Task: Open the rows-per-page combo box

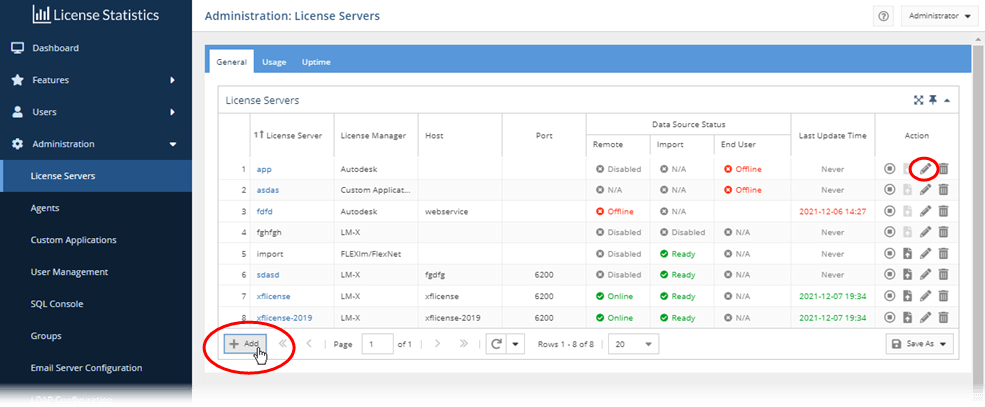Action: tap(633, 344)
